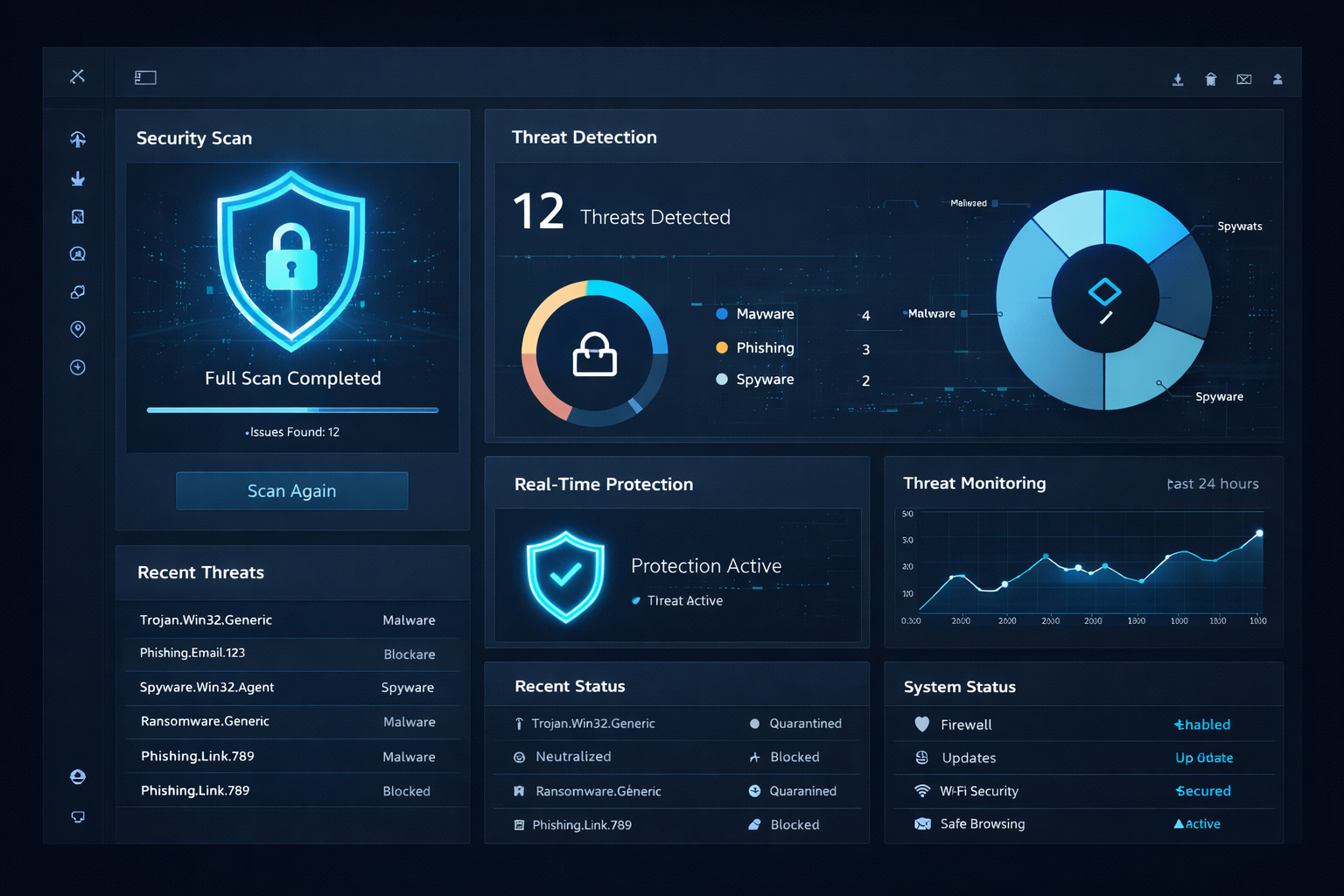Click the download icon in the top-right header
This screenshot has width=1344, height=896.
(1178, 80)
